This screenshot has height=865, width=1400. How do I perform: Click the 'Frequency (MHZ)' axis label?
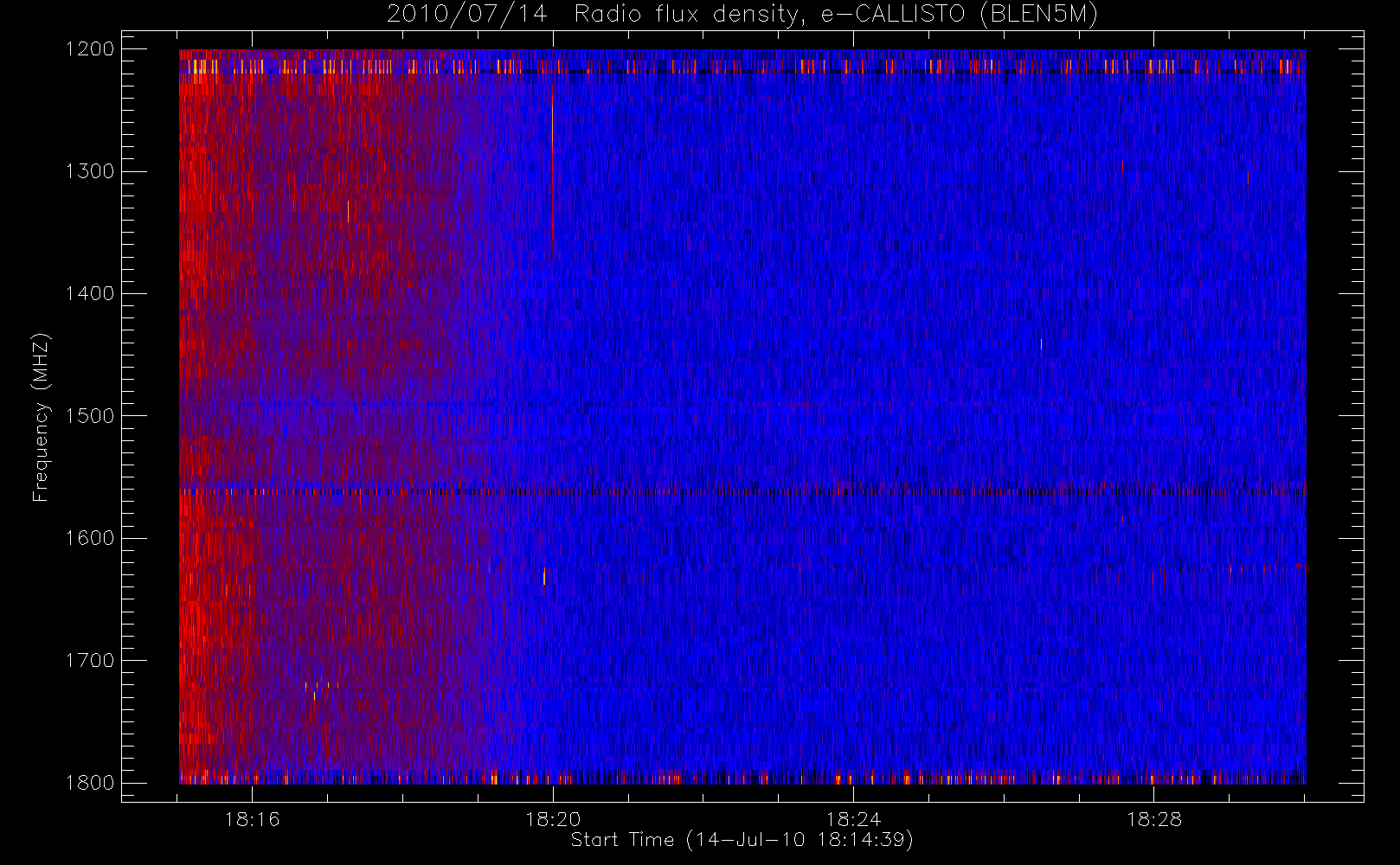[40, 417]
